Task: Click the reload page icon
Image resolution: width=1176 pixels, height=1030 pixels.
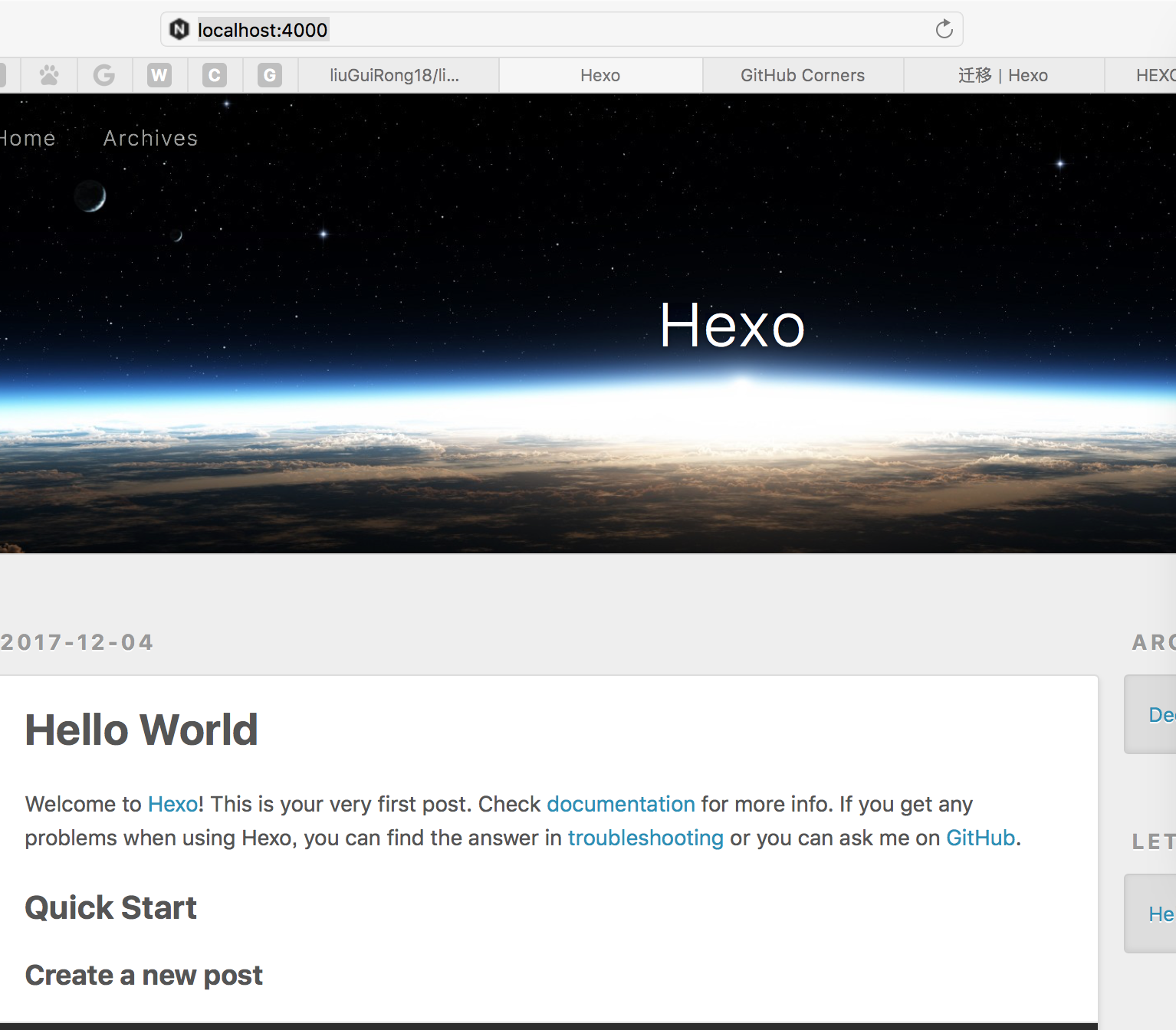Action: (944, 30)
